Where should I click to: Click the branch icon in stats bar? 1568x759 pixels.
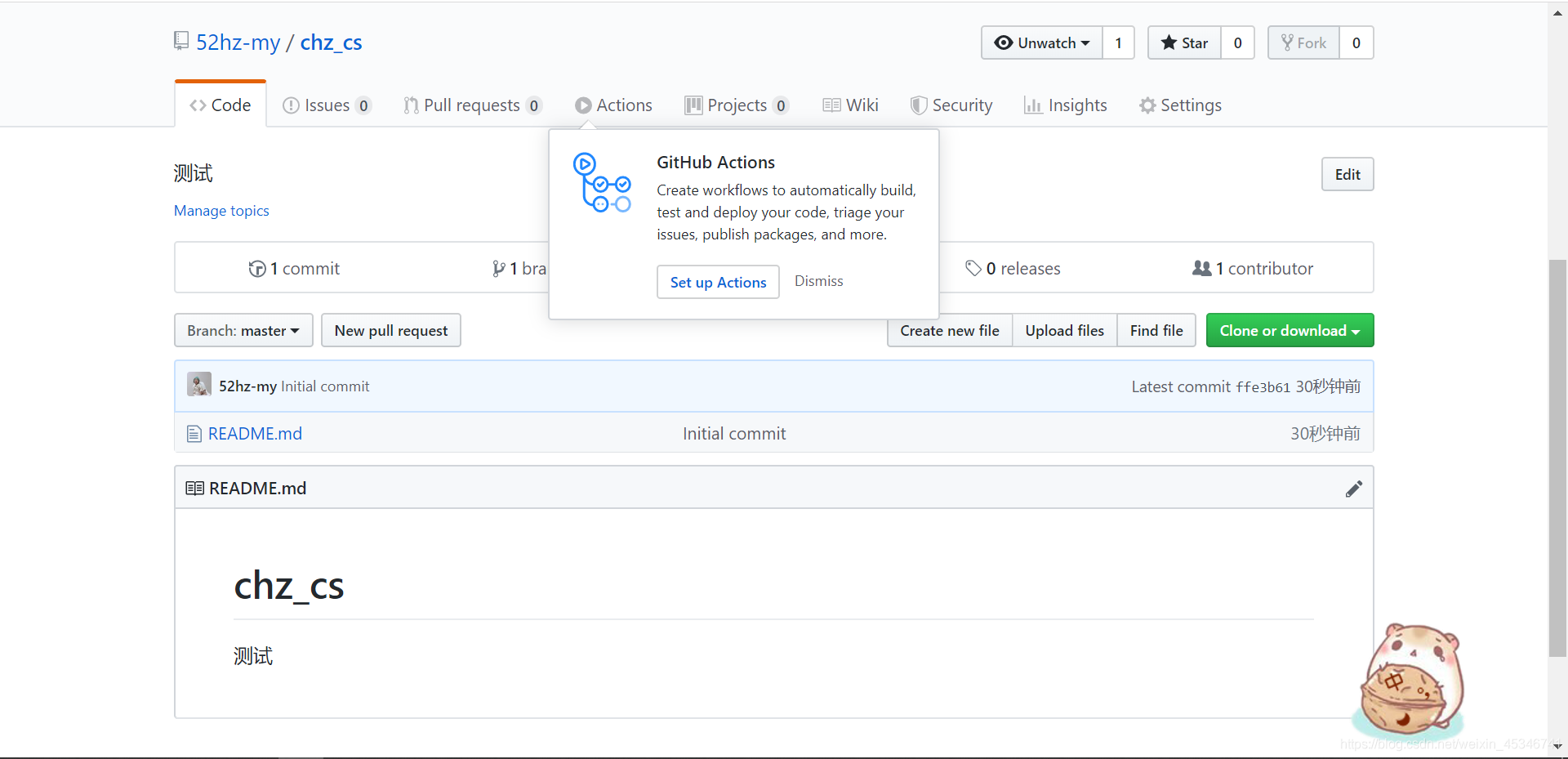498,269
